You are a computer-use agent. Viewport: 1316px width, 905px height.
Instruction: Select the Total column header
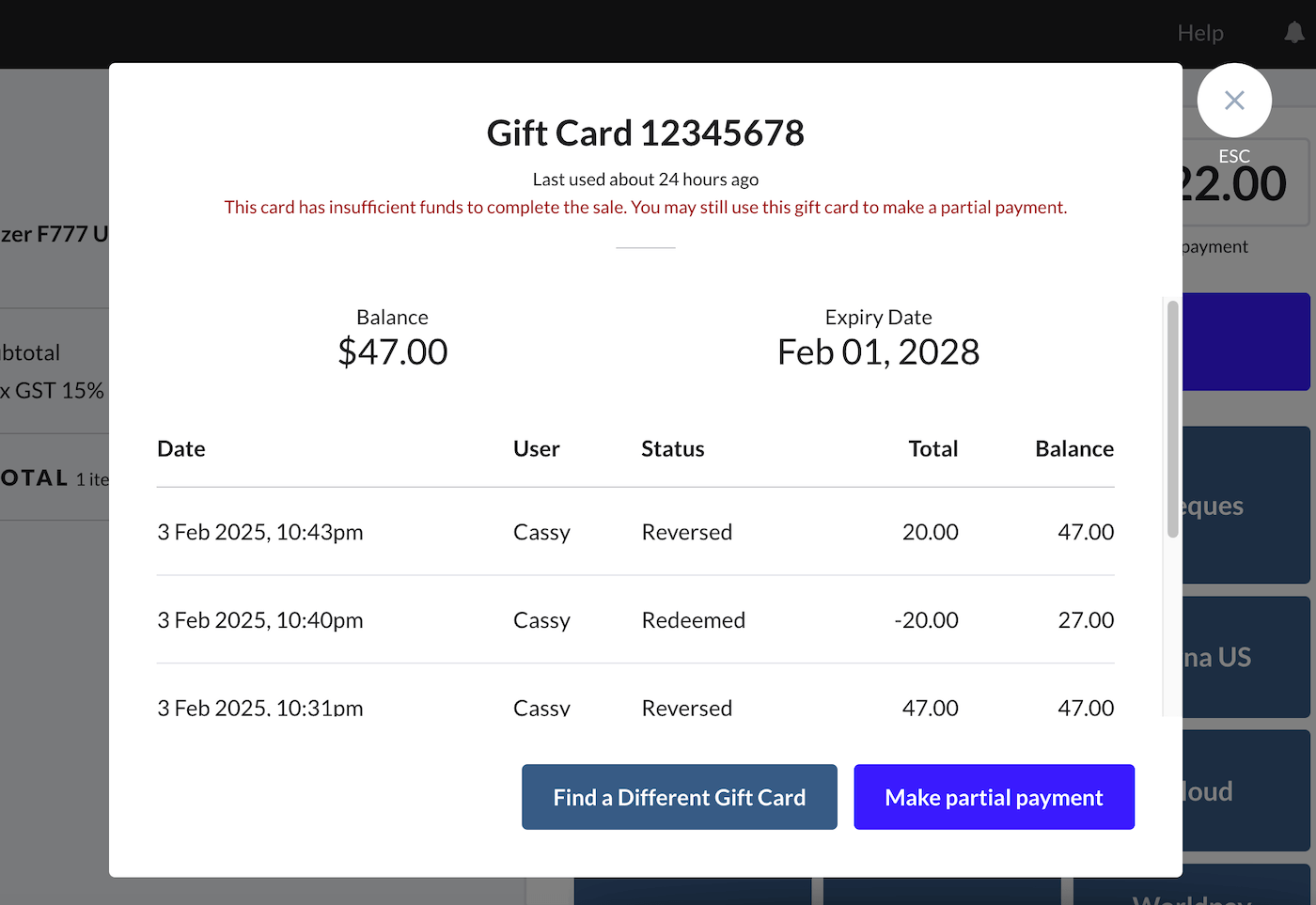click(x=932, y=449)
